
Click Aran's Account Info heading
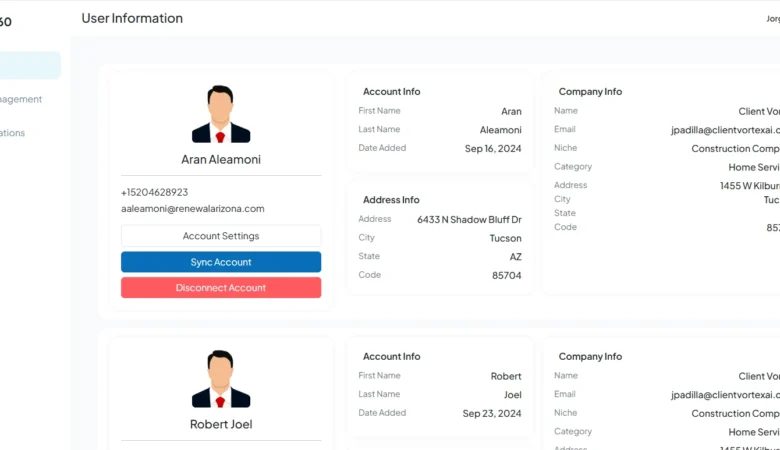point(391,91)
